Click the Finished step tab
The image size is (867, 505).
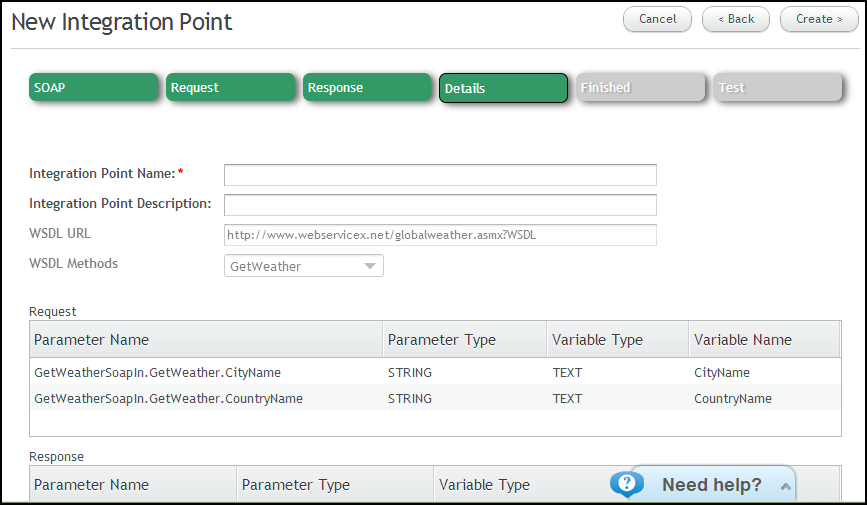click(x=641, y=87)
